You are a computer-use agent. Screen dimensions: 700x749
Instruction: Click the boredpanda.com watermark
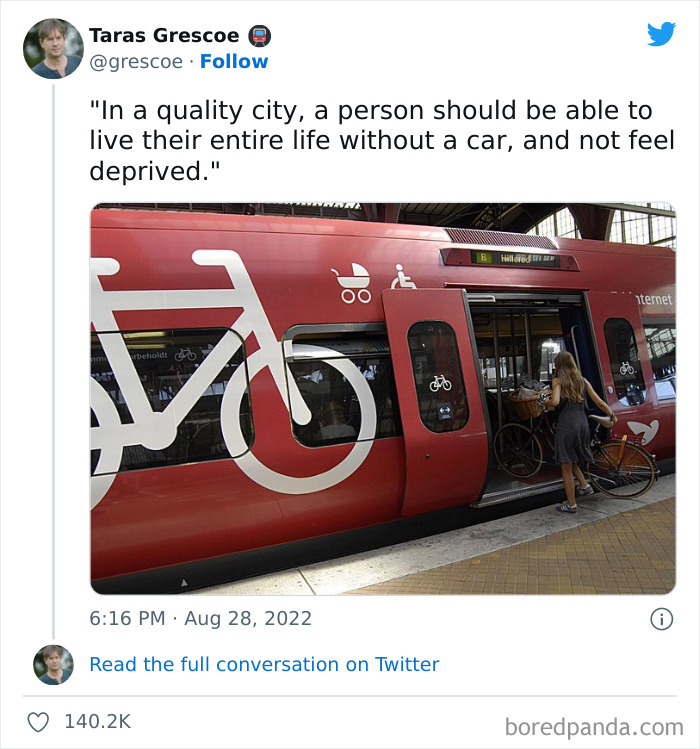click(x=593, y=726)
